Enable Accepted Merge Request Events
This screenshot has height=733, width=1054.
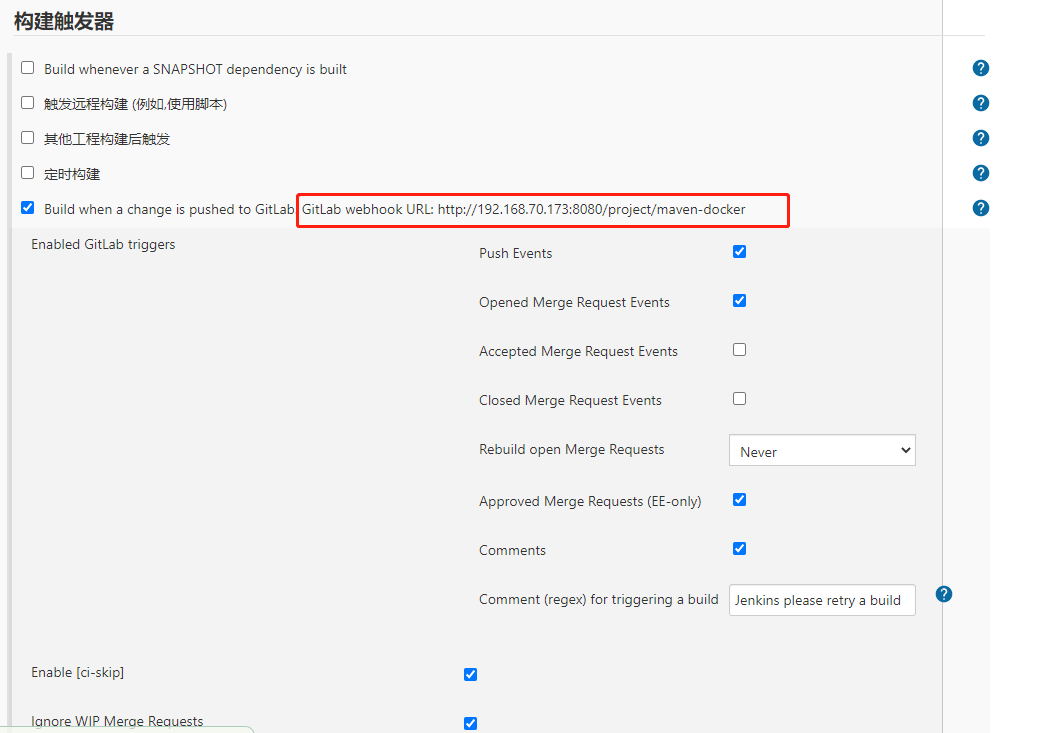point(740,350)
